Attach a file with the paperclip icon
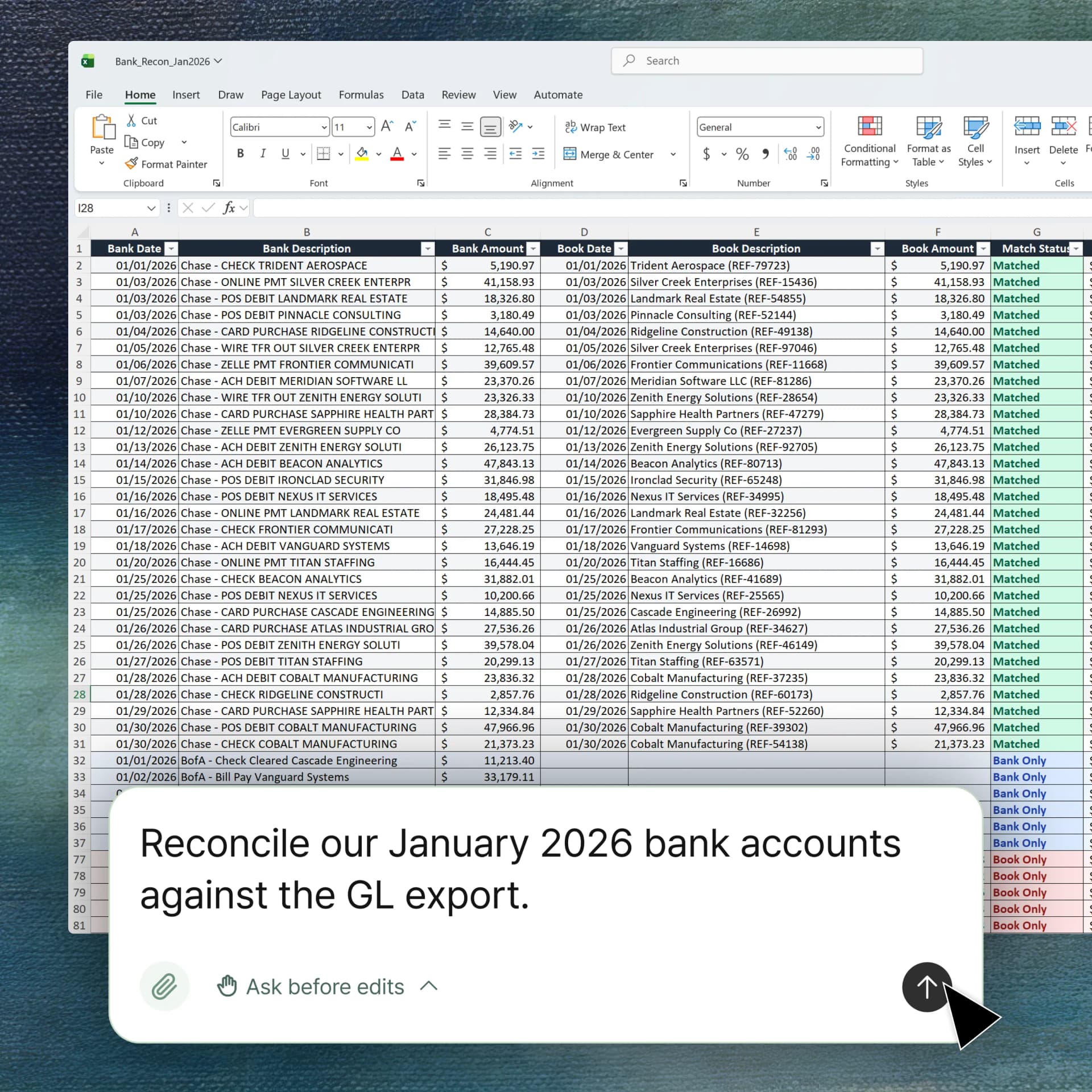1092x1092 pixels. [x=164, y=986]
